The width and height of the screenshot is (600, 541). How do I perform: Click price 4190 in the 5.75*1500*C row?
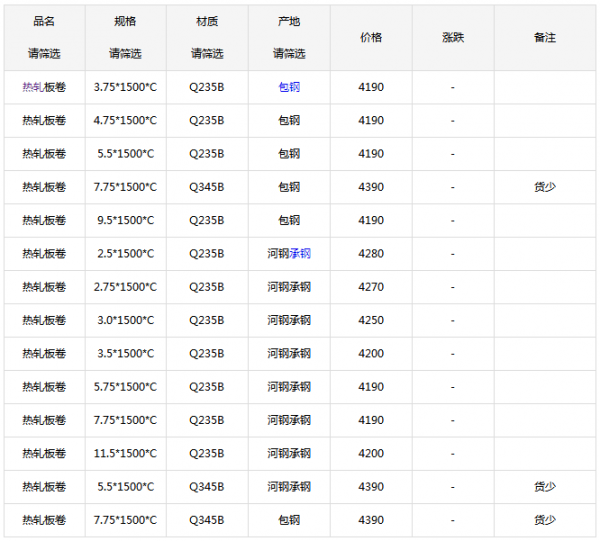tap(371, 387)
